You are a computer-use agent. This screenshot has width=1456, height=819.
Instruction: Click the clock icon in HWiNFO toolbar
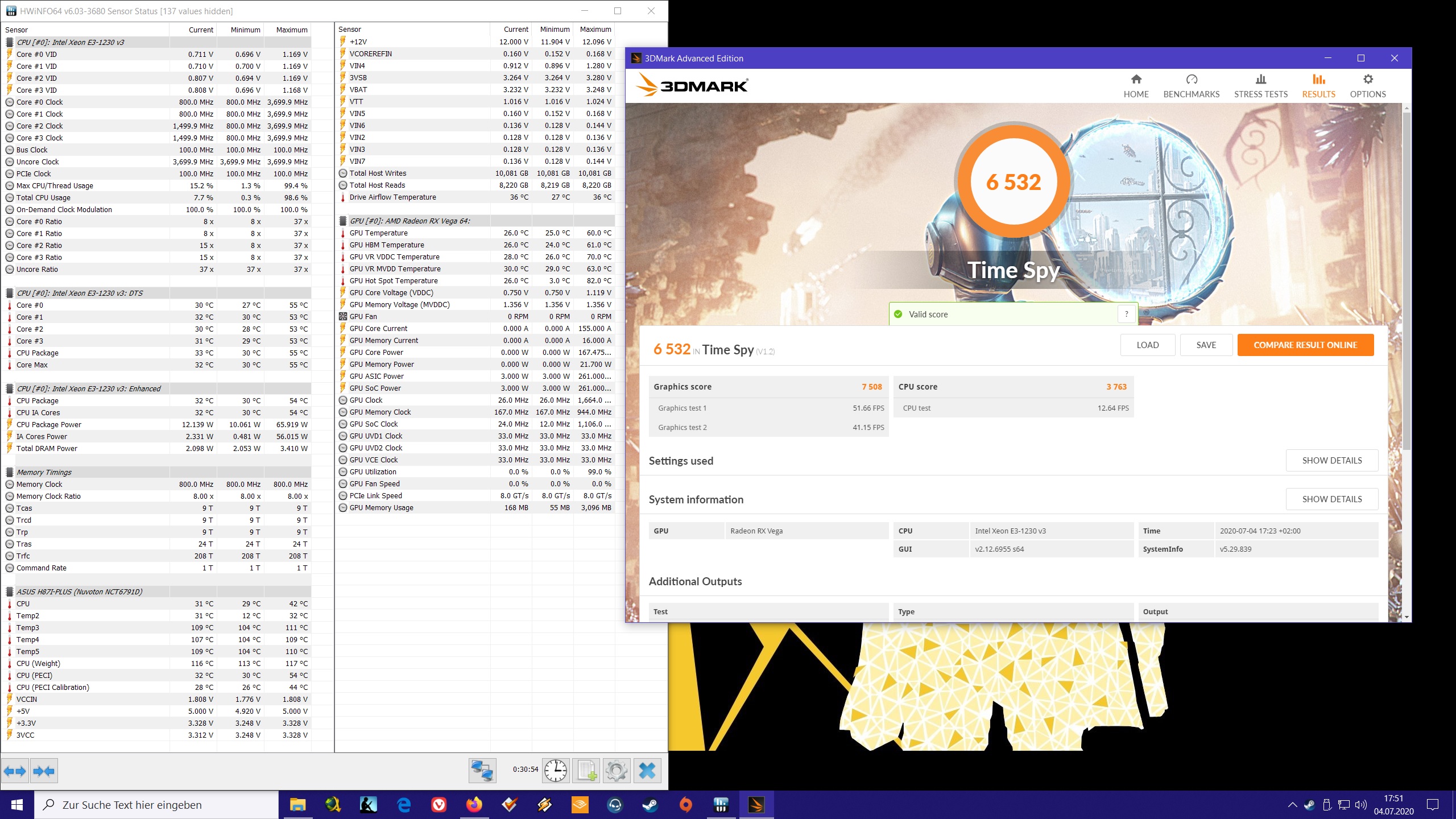pos(556,771)
